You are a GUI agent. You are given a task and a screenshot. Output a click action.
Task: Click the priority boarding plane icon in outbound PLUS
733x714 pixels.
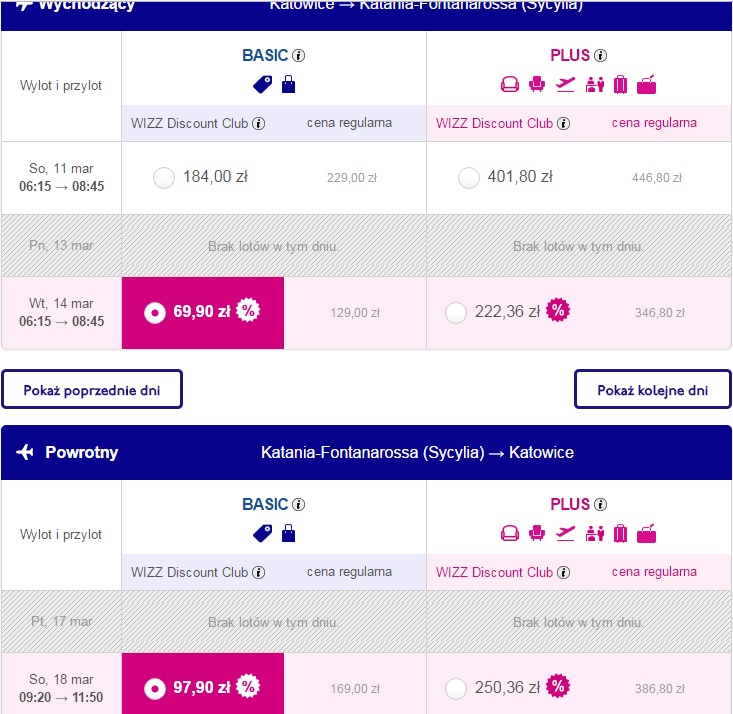tap(565, 85)
